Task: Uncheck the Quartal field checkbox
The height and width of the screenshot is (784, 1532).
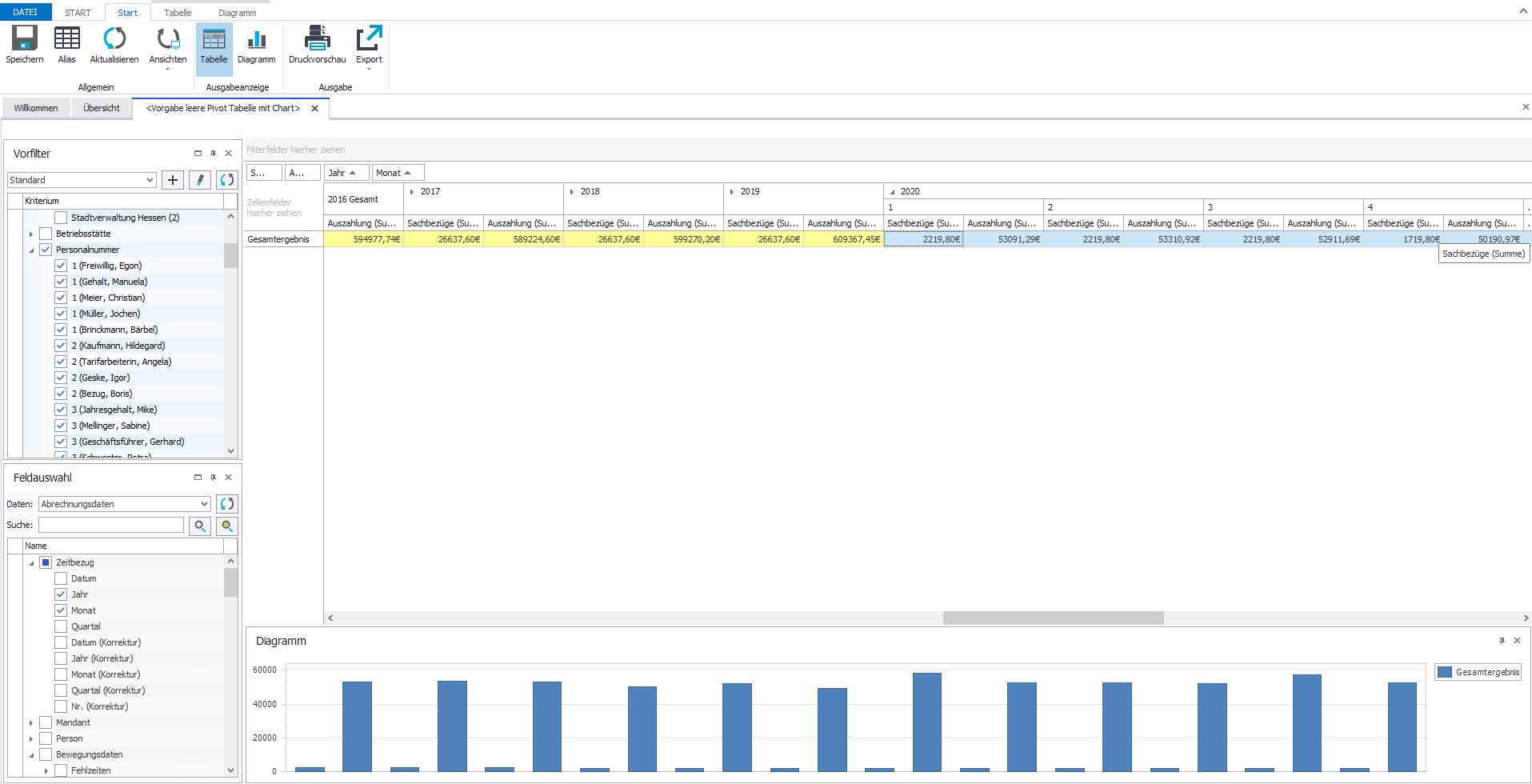Action: click(x=61, y=626)
